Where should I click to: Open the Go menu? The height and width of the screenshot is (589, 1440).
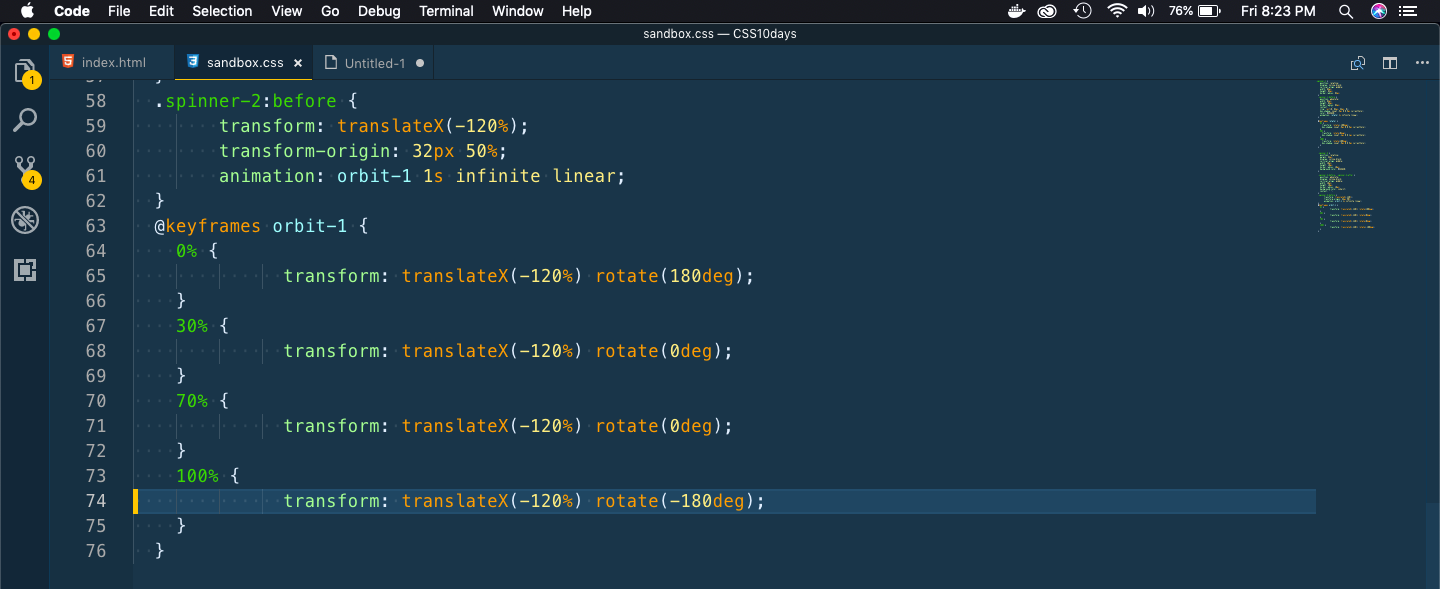pos(331,11)
